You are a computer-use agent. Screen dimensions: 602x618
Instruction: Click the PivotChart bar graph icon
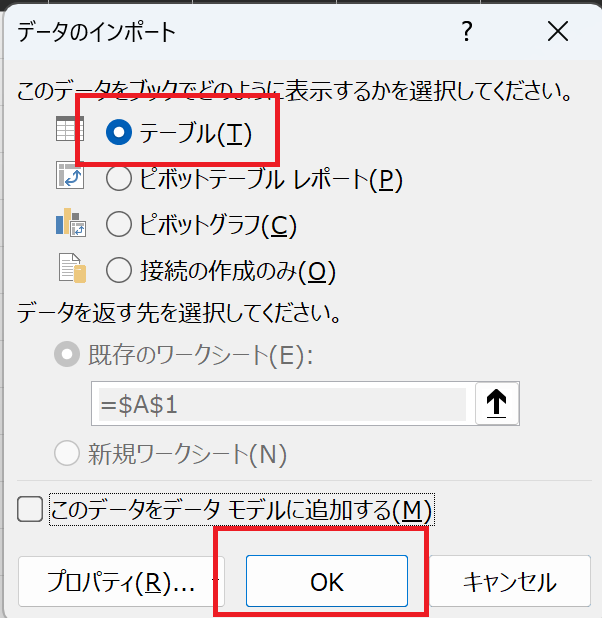coord(69,223)
